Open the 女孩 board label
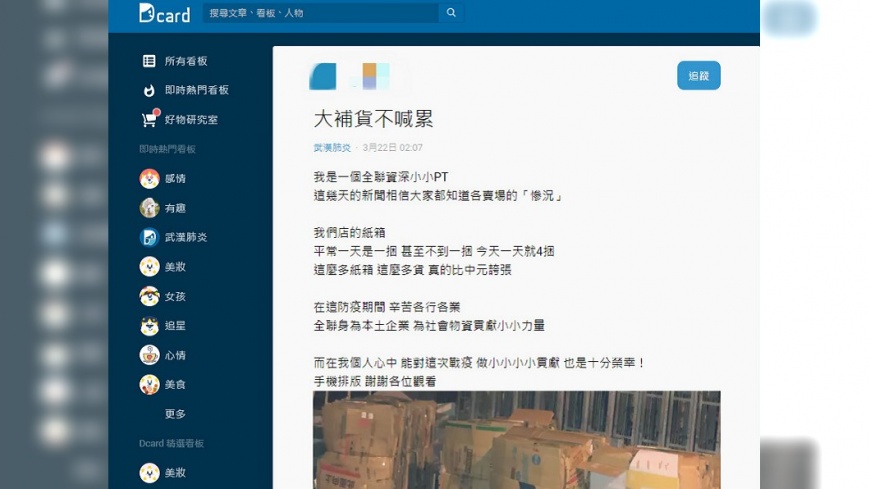Image resolution: width=870 pixels, height=489 pixels. (175, 296)
